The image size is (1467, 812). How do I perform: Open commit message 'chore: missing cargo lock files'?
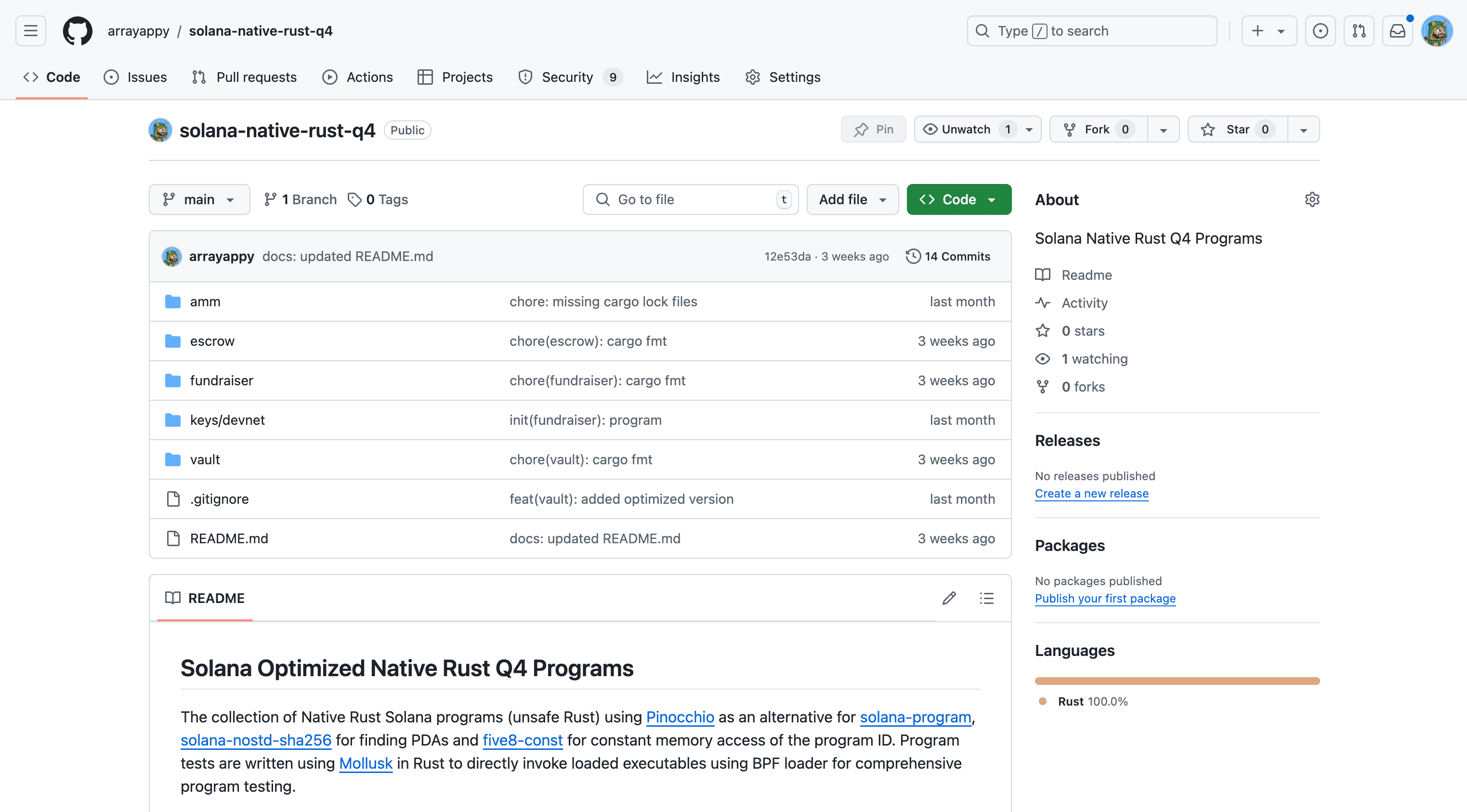(x=603, y=301)
